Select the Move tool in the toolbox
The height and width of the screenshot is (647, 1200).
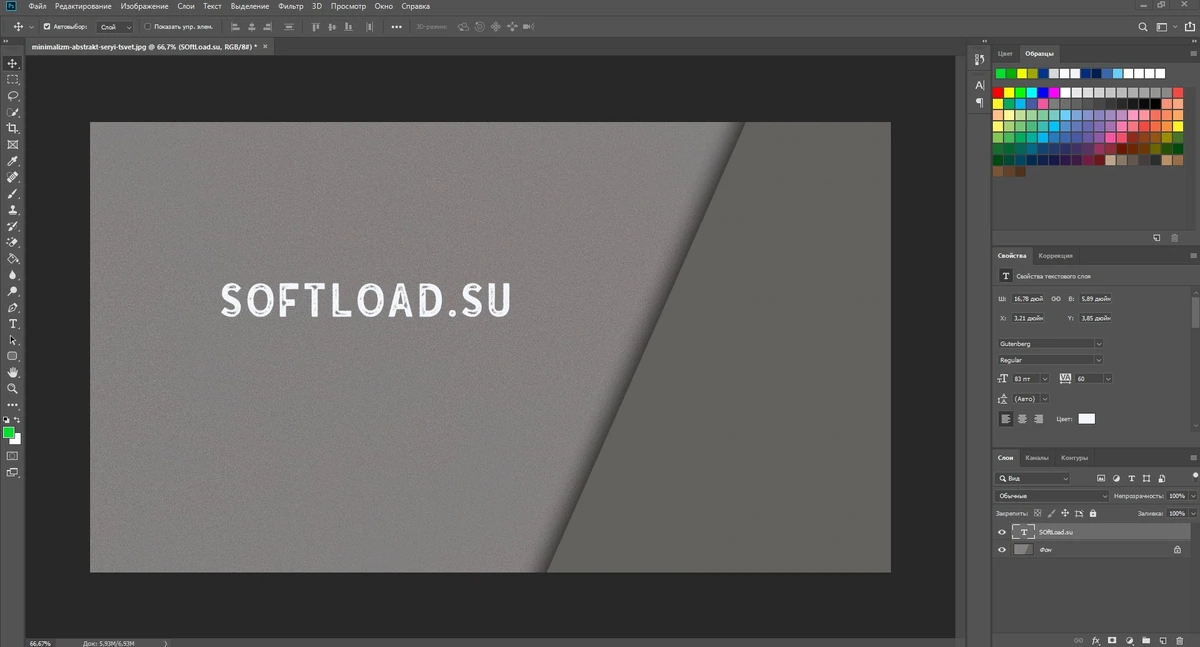[13, 63]
